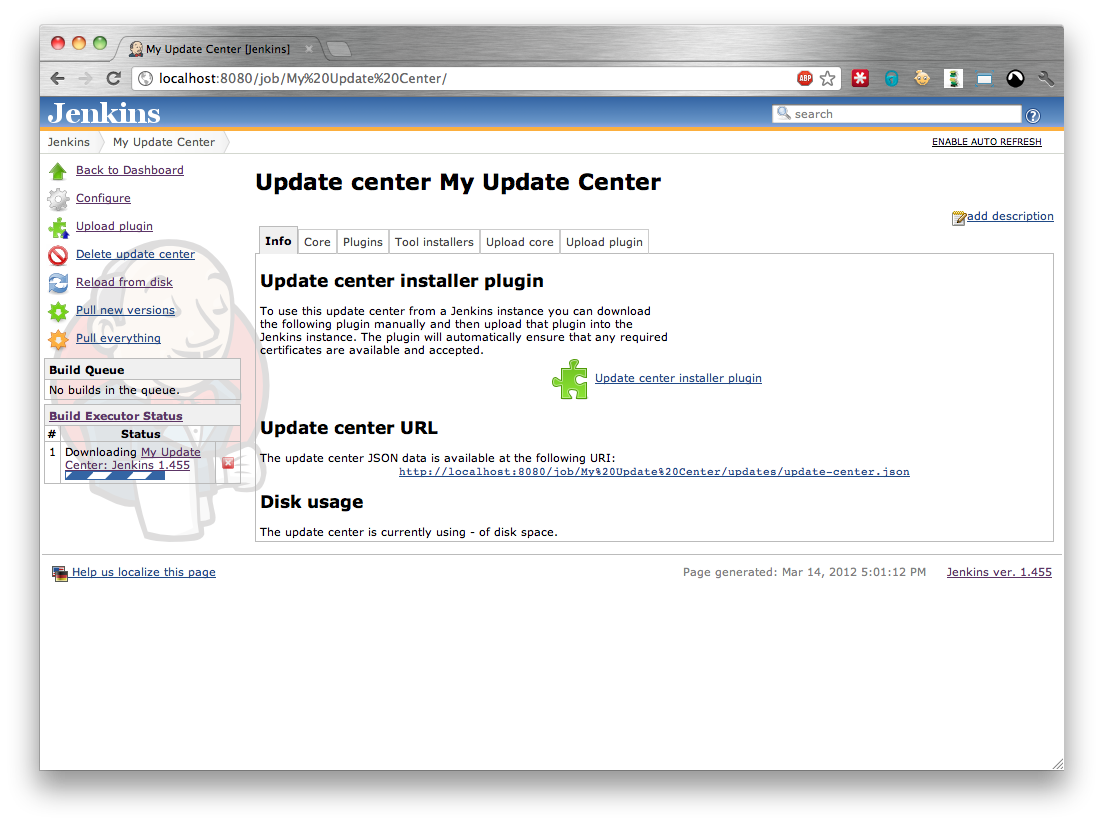Screen dimensions: 1104x825
Task: Click the search help question mark icon
Action: point(1033,115)
